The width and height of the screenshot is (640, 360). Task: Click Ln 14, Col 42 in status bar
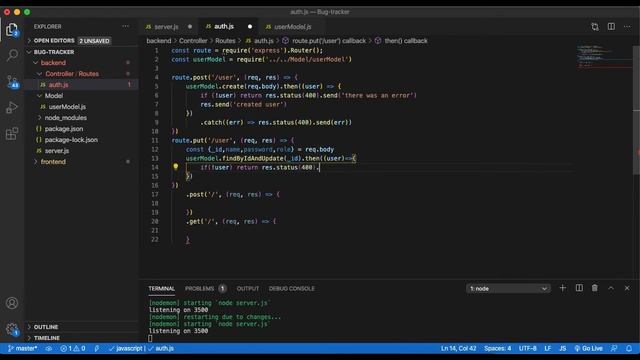pyautogui.click(x=458, y=349)
